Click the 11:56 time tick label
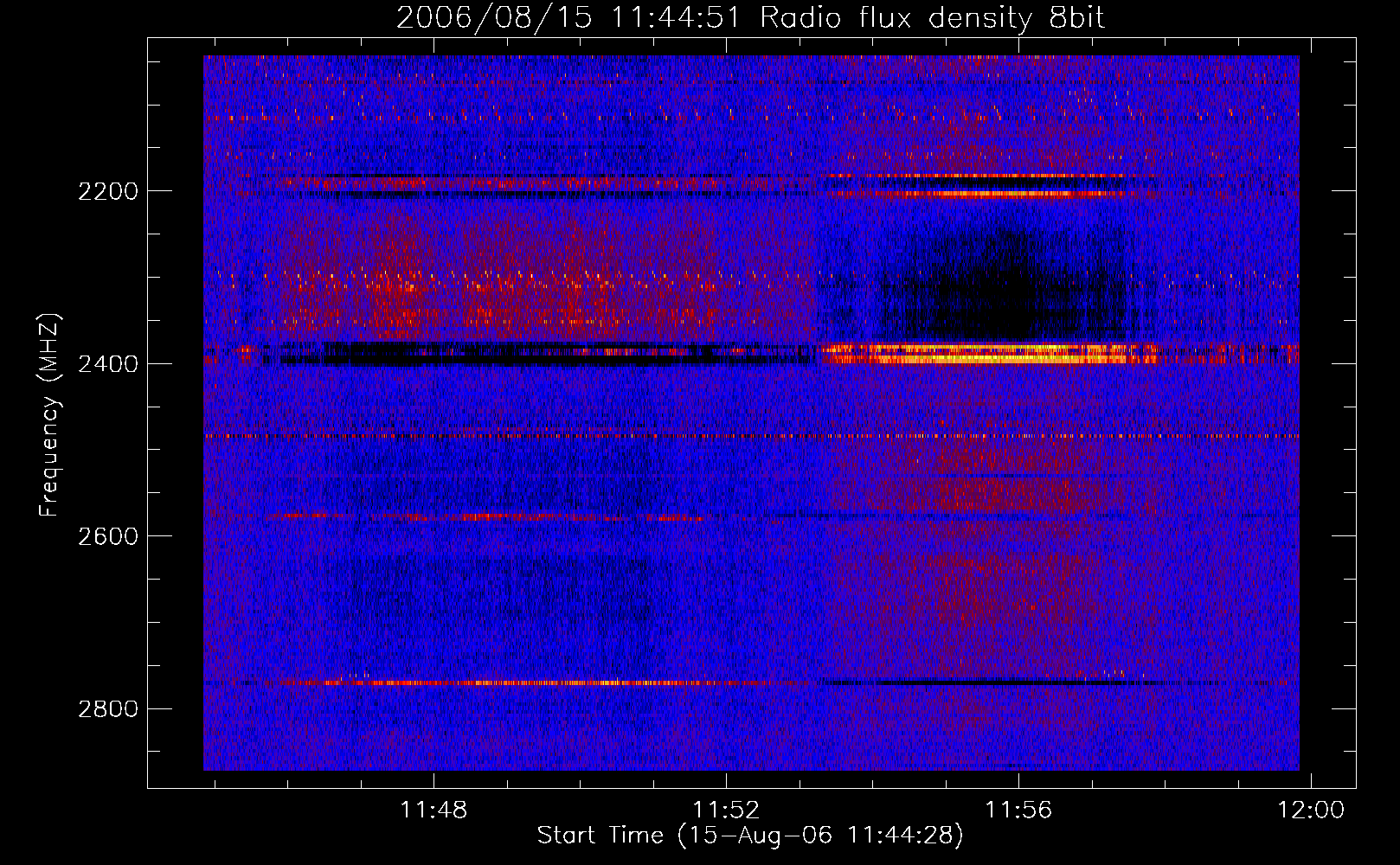The height and width of the screenshot is (865, 1400). [1019, 811]
